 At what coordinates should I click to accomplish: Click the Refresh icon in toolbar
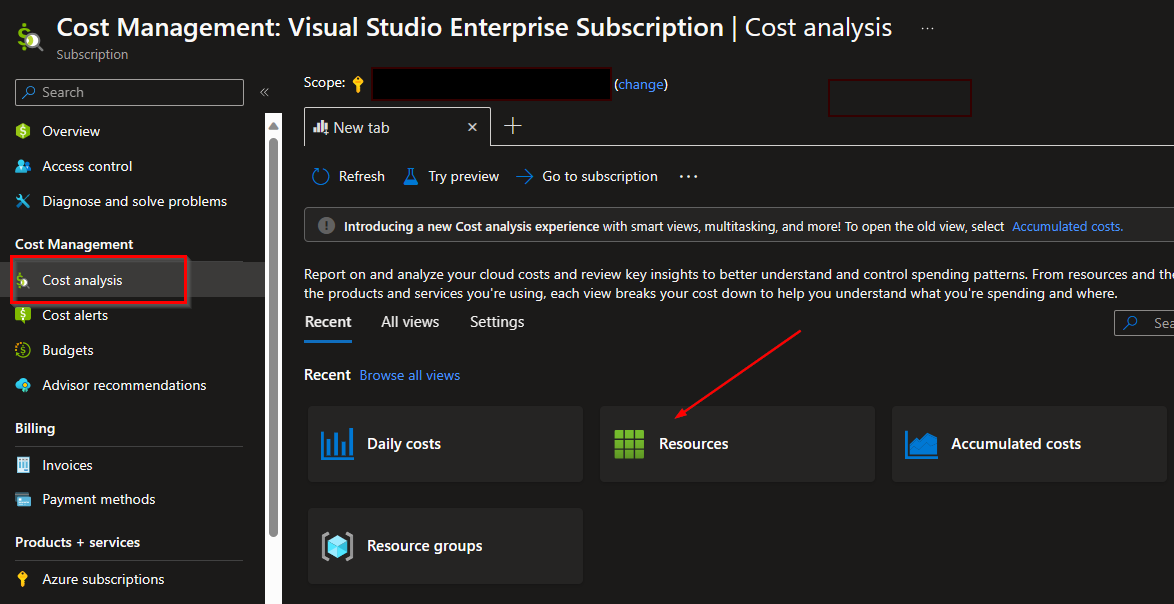click(x=321, y=177)
